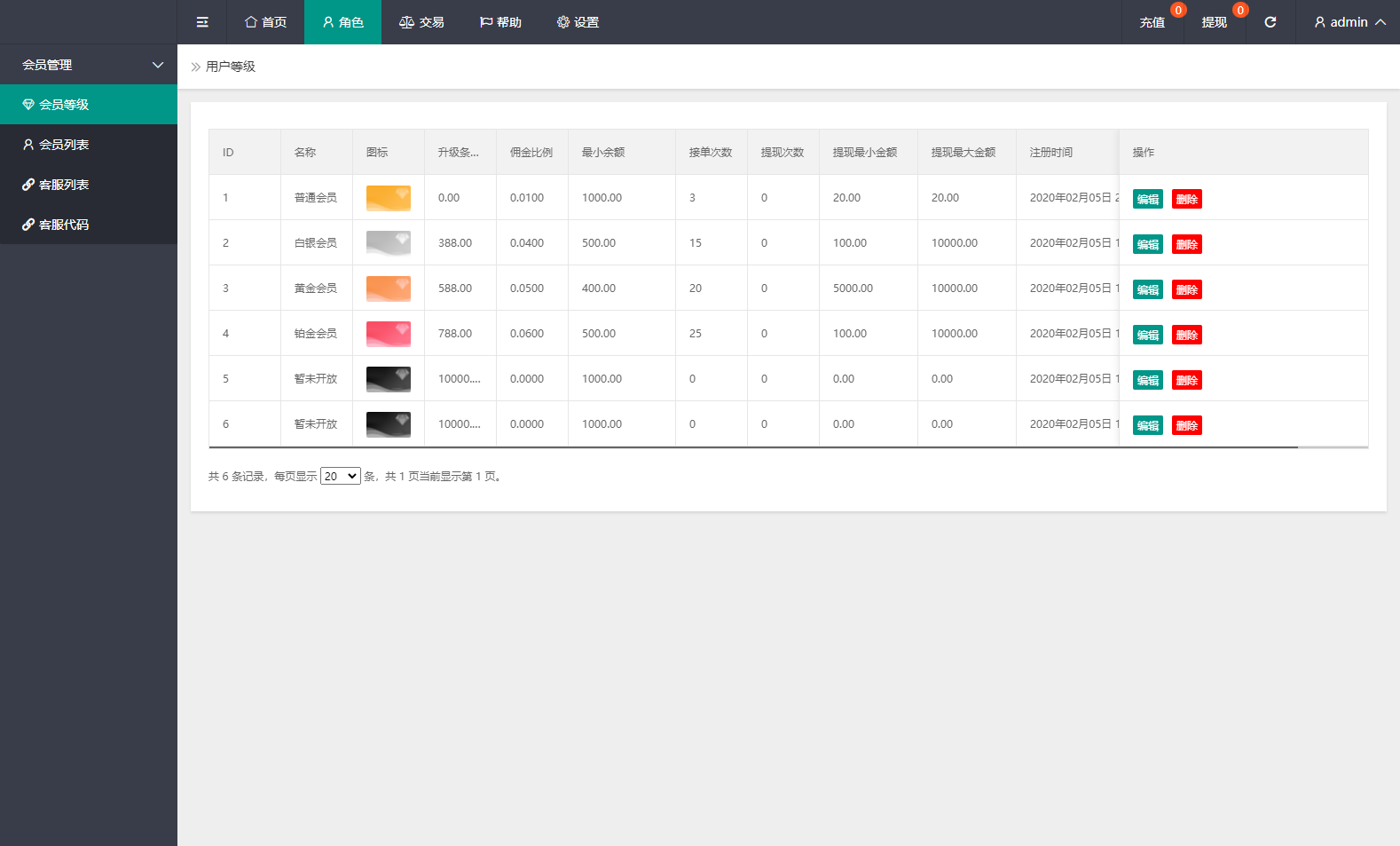
Task: Open 客服列表 in the sidebar
Action: point(89,185)
